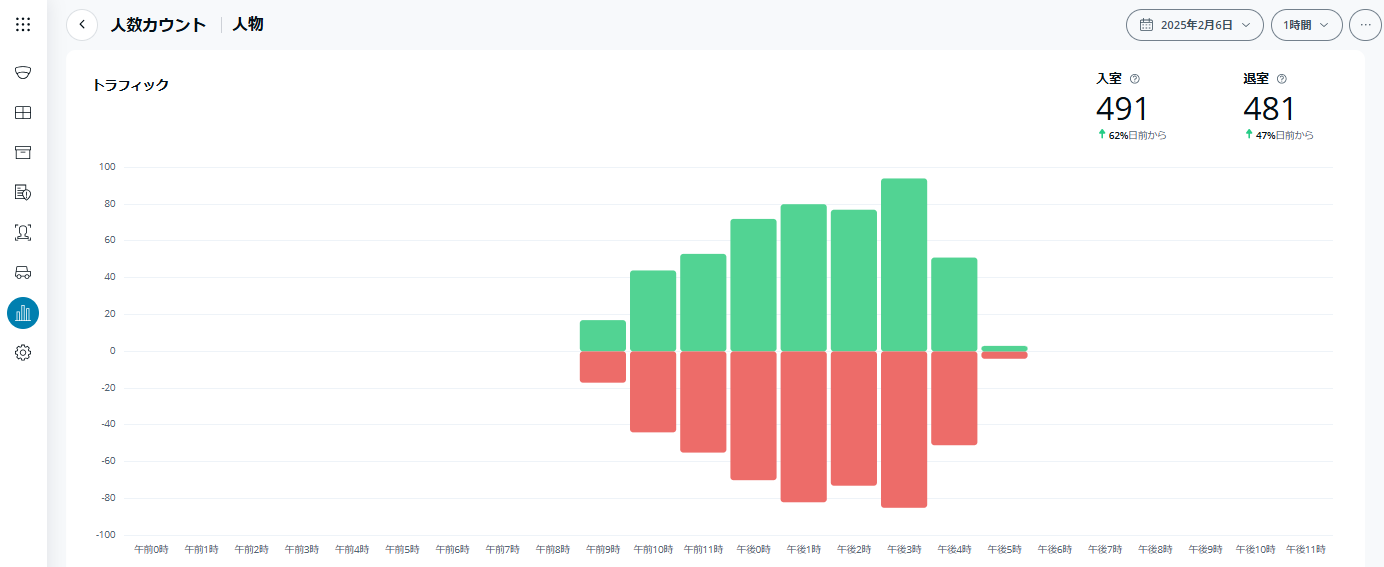This screenshot has width=1384, height=567.
Task: Click the help icon beside 入室
Action: coord(1135,79)
